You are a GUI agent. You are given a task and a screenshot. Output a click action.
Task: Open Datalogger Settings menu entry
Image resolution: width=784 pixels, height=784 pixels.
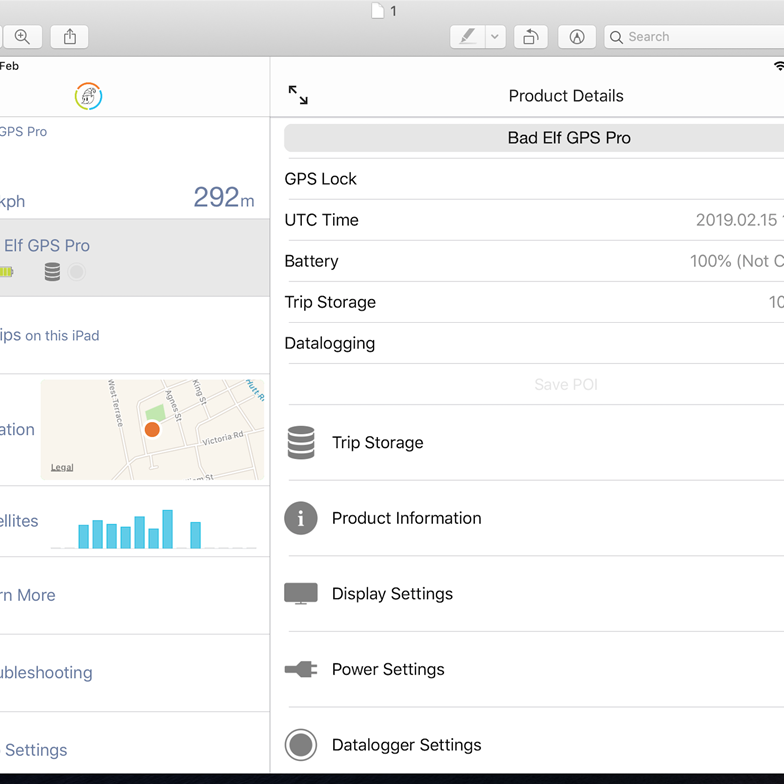pyautogui.click(x=534, y=745)
